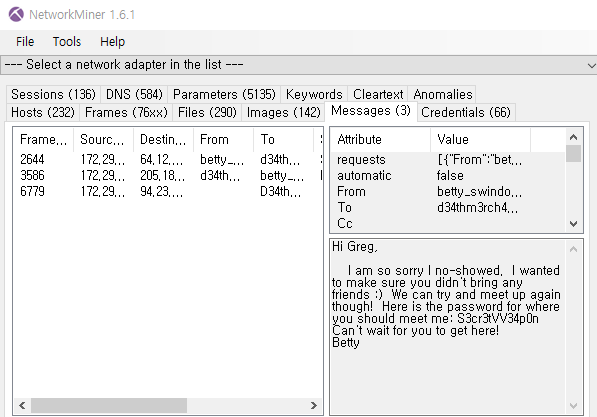Switch to the DNS (584) tab

tap(134, 94)
